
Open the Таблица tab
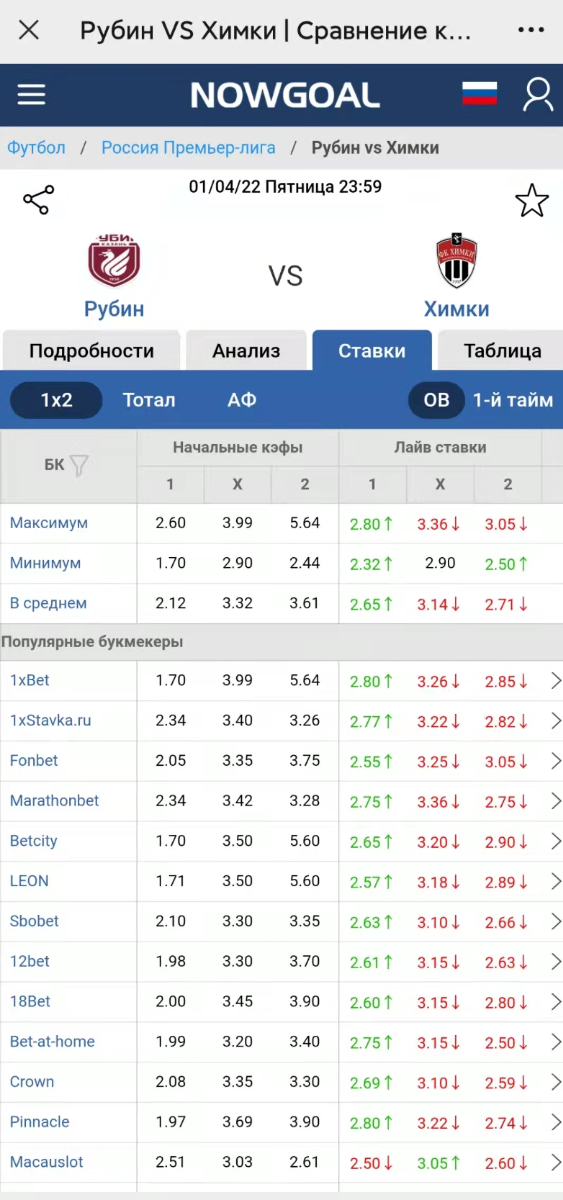pos(502,351)
